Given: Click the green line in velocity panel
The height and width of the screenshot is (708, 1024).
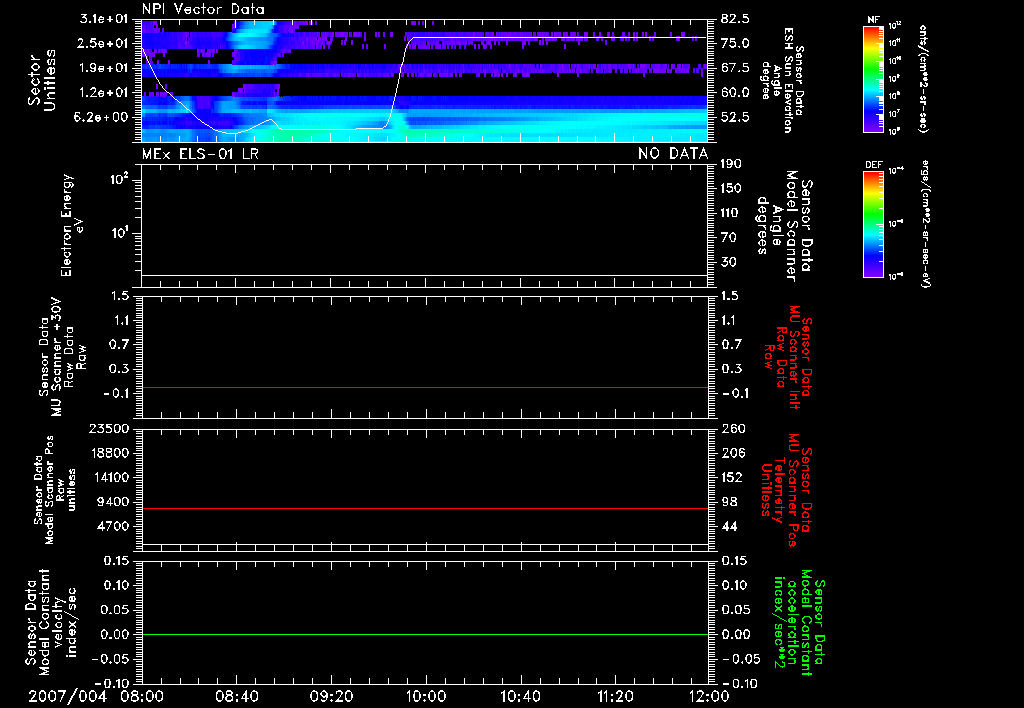Looking at the screenshot, I should point(425,634).
